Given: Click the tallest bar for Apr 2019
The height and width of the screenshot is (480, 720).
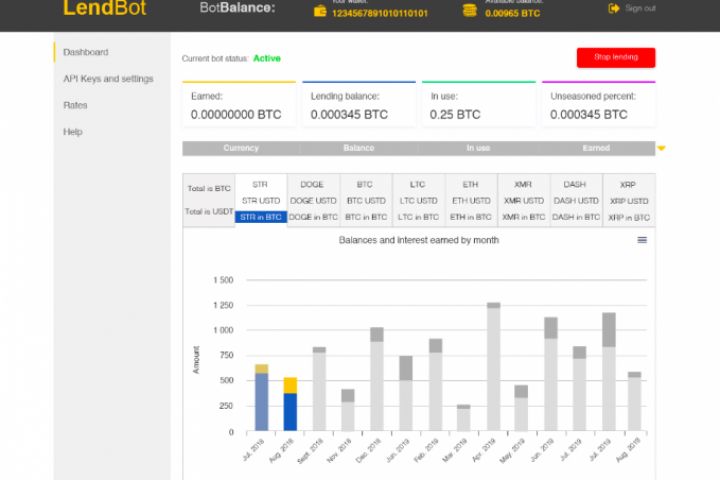Looking at the screenshot, I should click(x=494, y=367).
